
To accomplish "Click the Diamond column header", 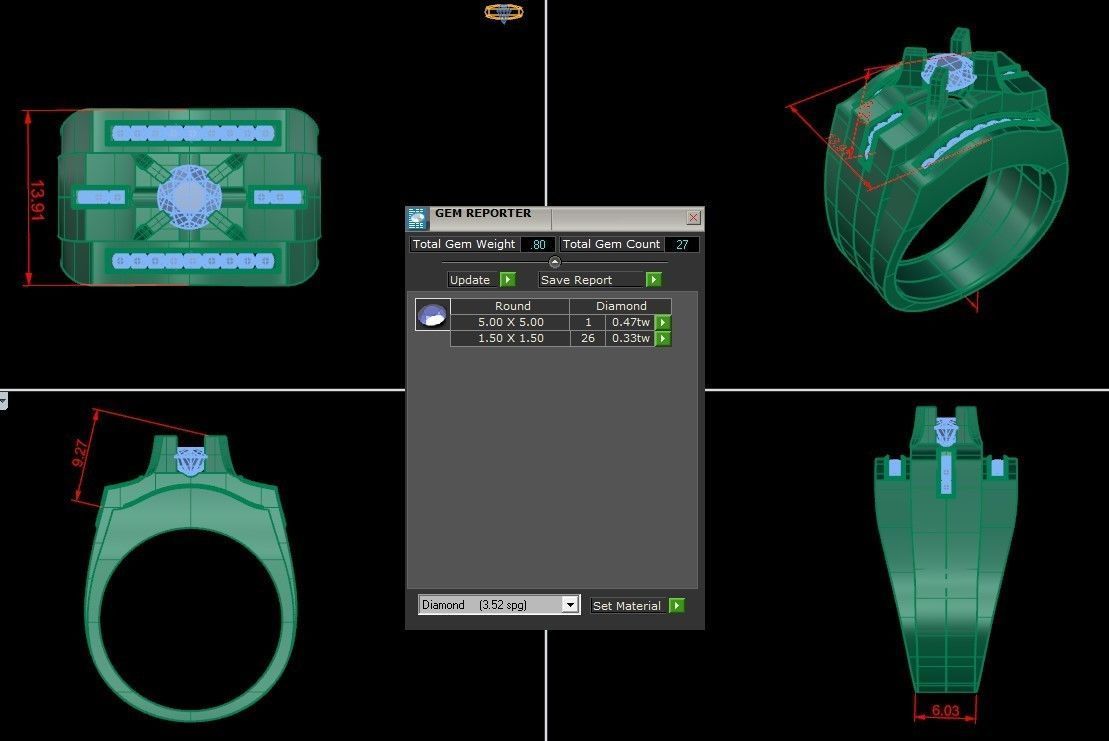I will pos(621,306).
